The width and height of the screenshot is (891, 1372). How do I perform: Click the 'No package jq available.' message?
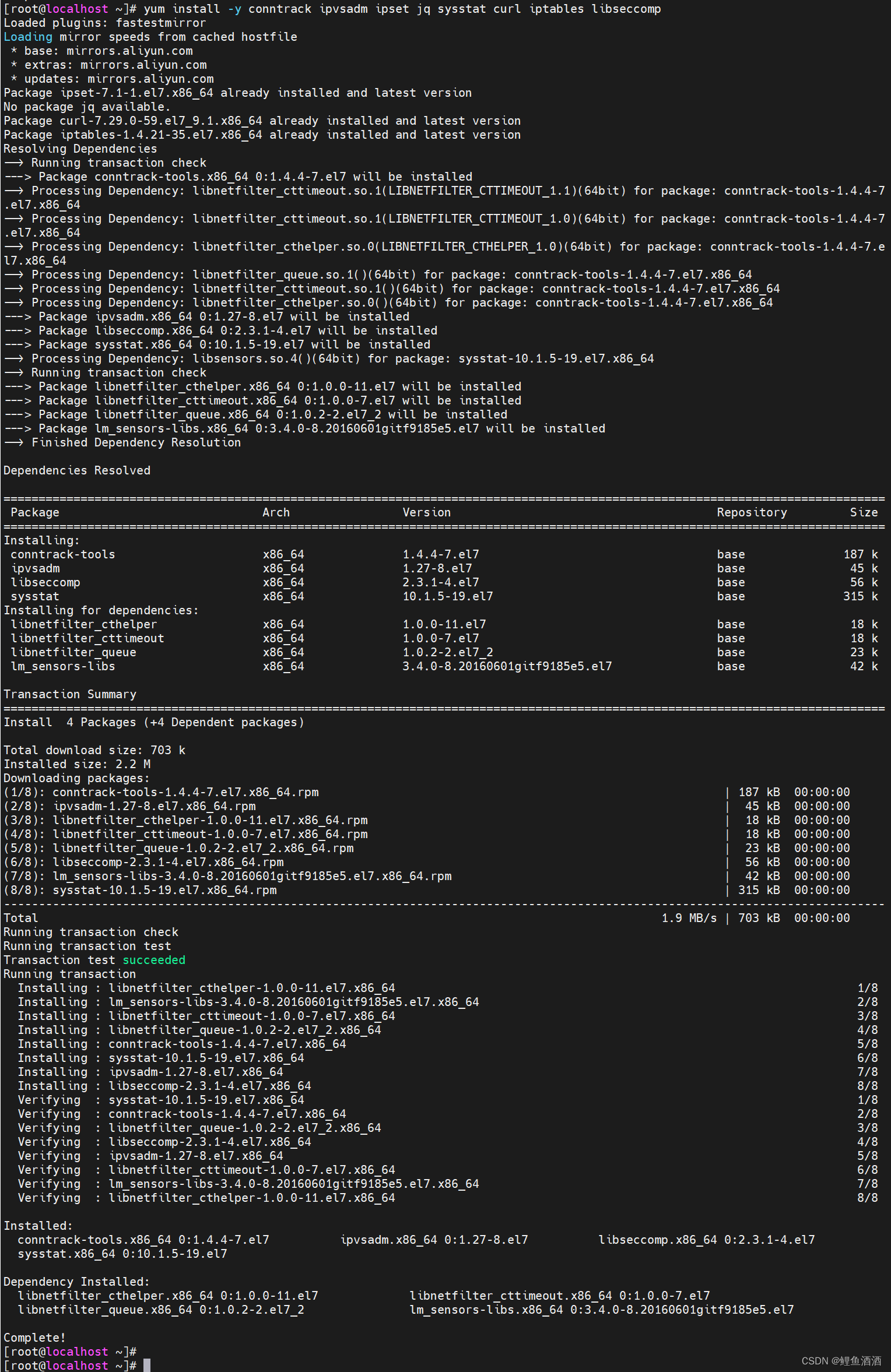(x=87, y=107)
